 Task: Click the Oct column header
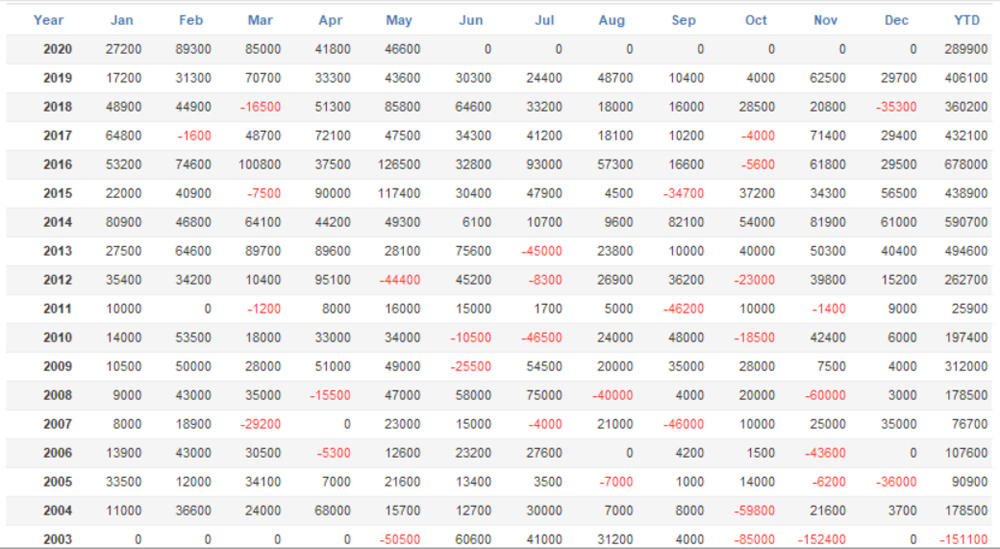[756, 20]
